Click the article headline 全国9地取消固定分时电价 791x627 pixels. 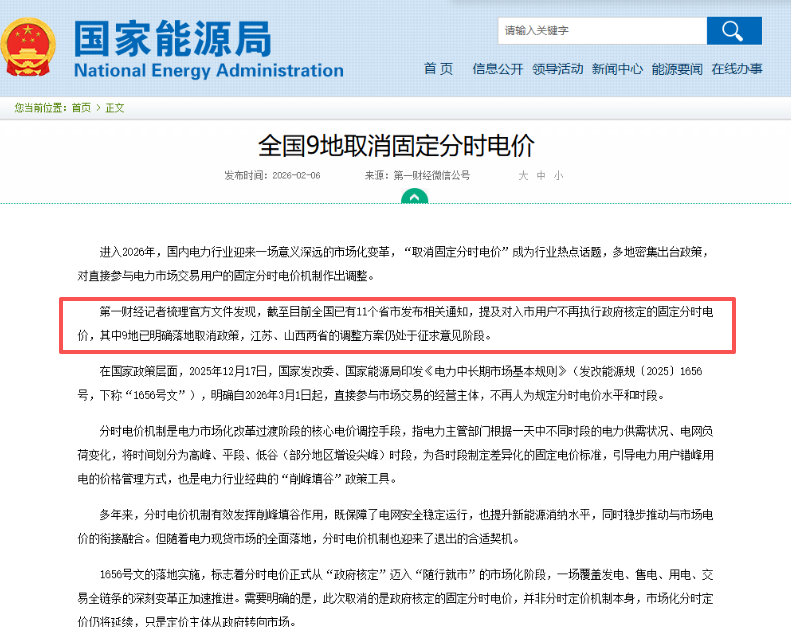(x=396, y=146)
